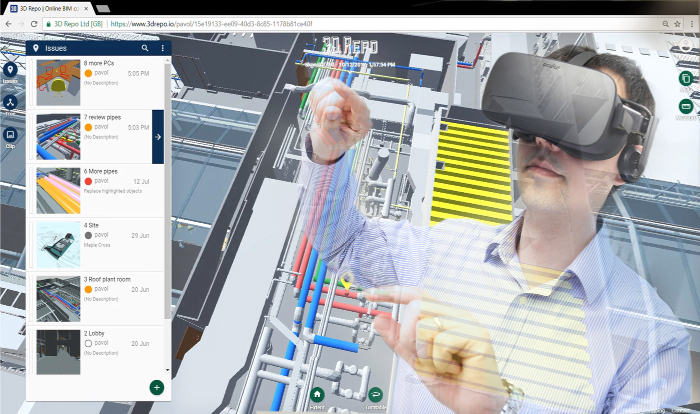Click the Turntable navigation icon at bottom
This screenshot has width=700, height=414.
point(375,395)
